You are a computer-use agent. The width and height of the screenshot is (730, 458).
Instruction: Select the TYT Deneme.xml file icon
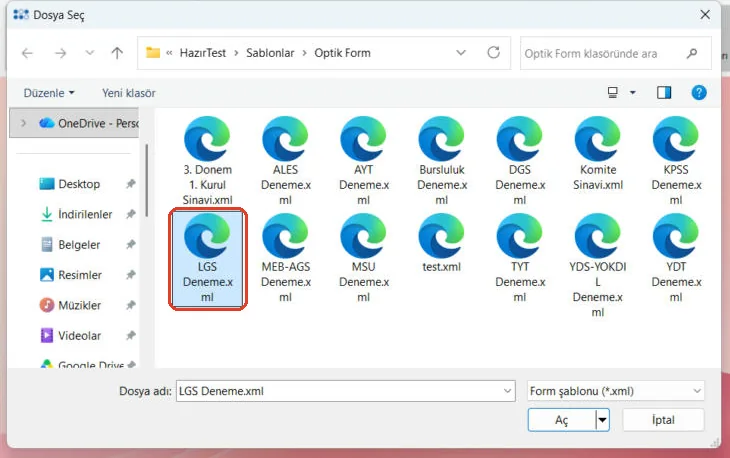[x=520, y=236]
